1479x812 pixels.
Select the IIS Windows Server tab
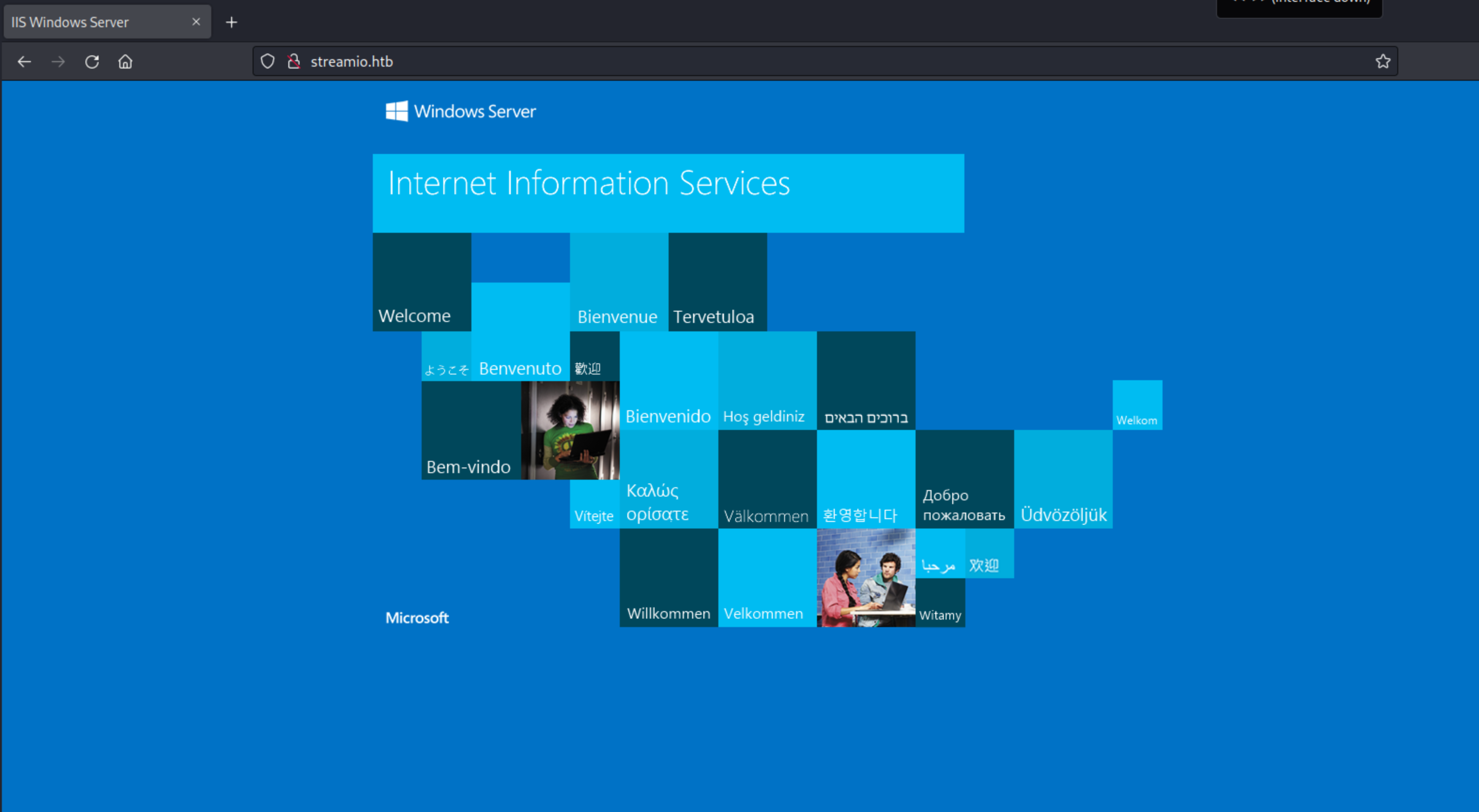click(x=108, y=23)
